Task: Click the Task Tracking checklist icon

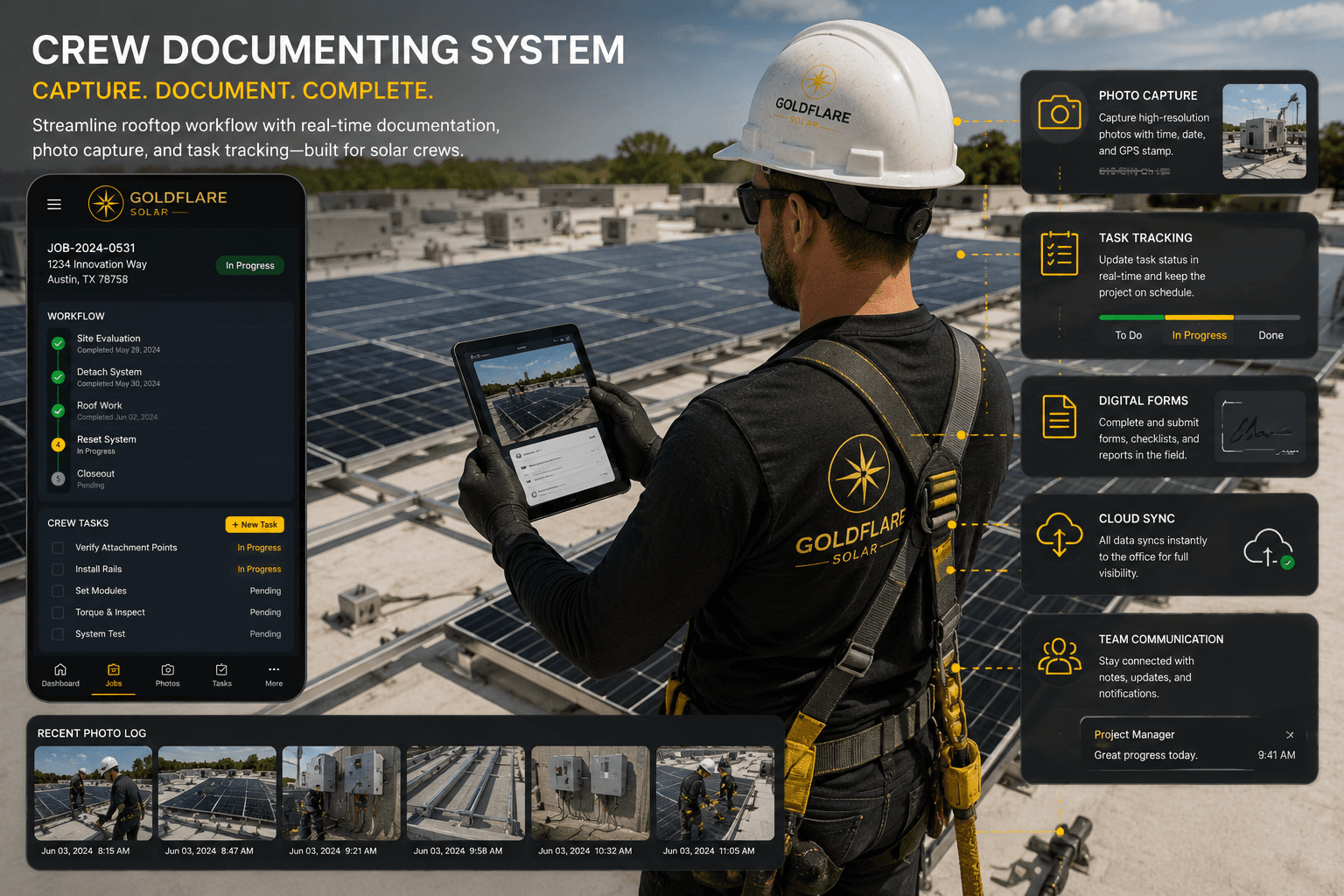Action: (x=1060, y=254)
